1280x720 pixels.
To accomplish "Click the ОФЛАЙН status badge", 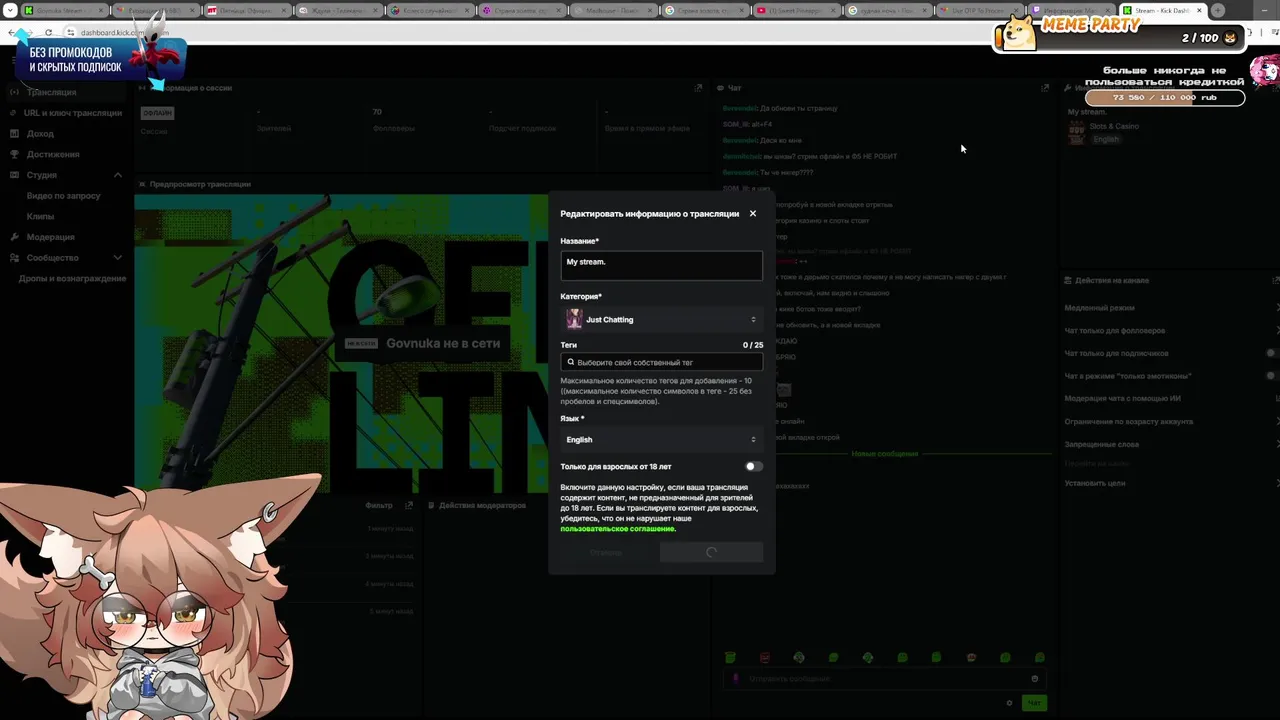I will click(157, 113).
